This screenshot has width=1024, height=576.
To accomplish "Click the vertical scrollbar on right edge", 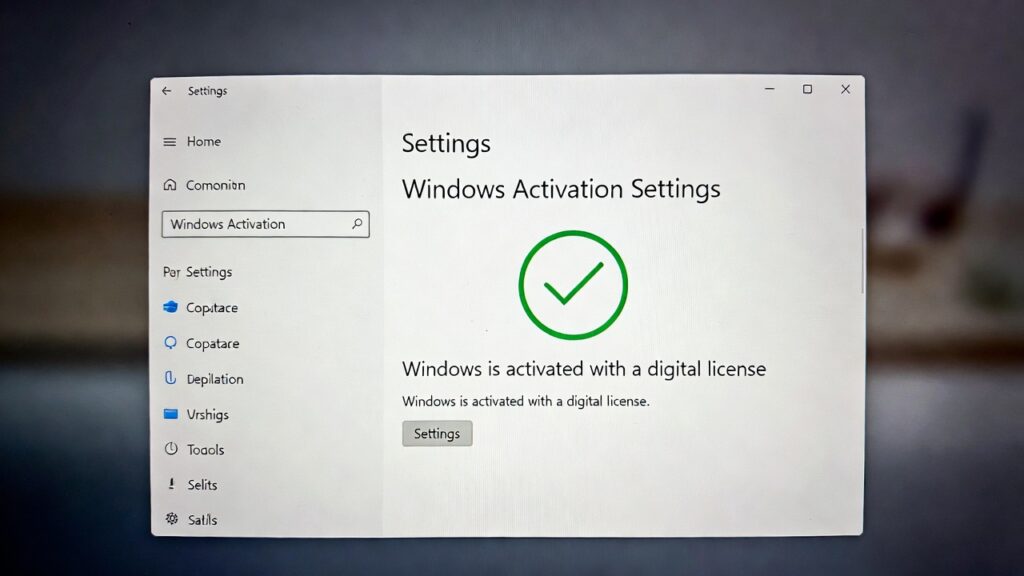I will (861, 260).
